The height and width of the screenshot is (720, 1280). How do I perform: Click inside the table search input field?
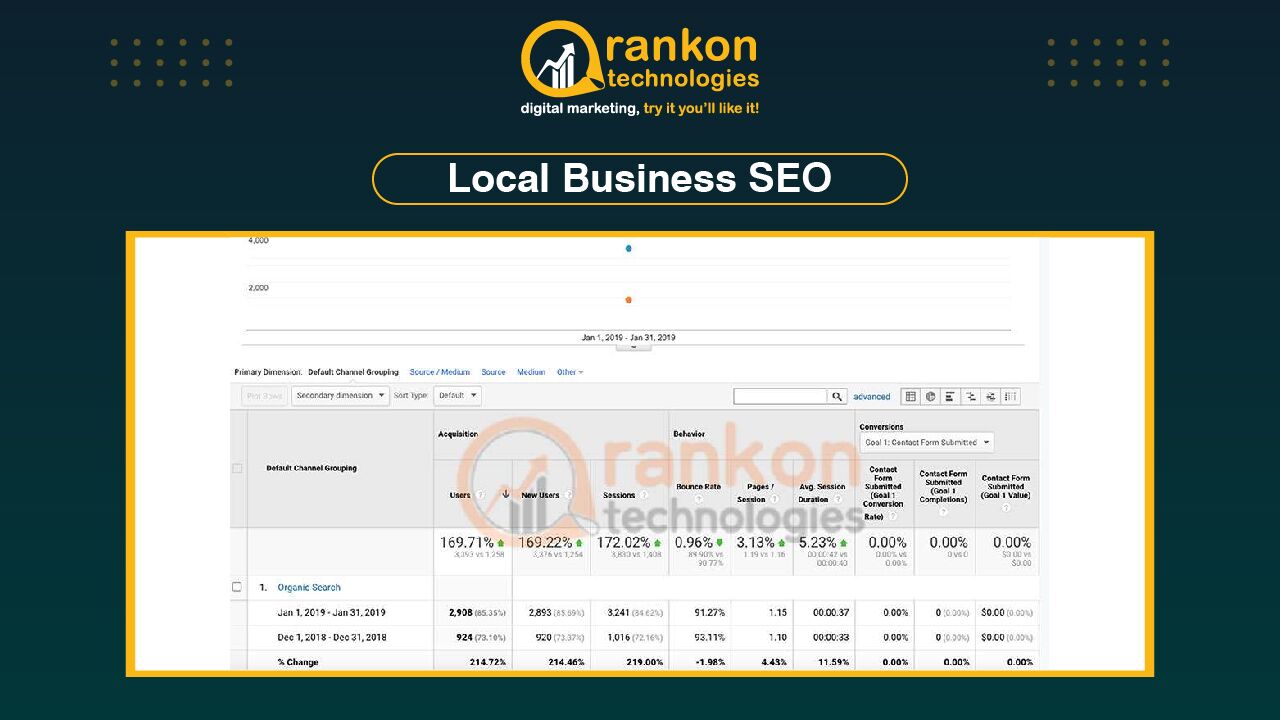(780, 396)
